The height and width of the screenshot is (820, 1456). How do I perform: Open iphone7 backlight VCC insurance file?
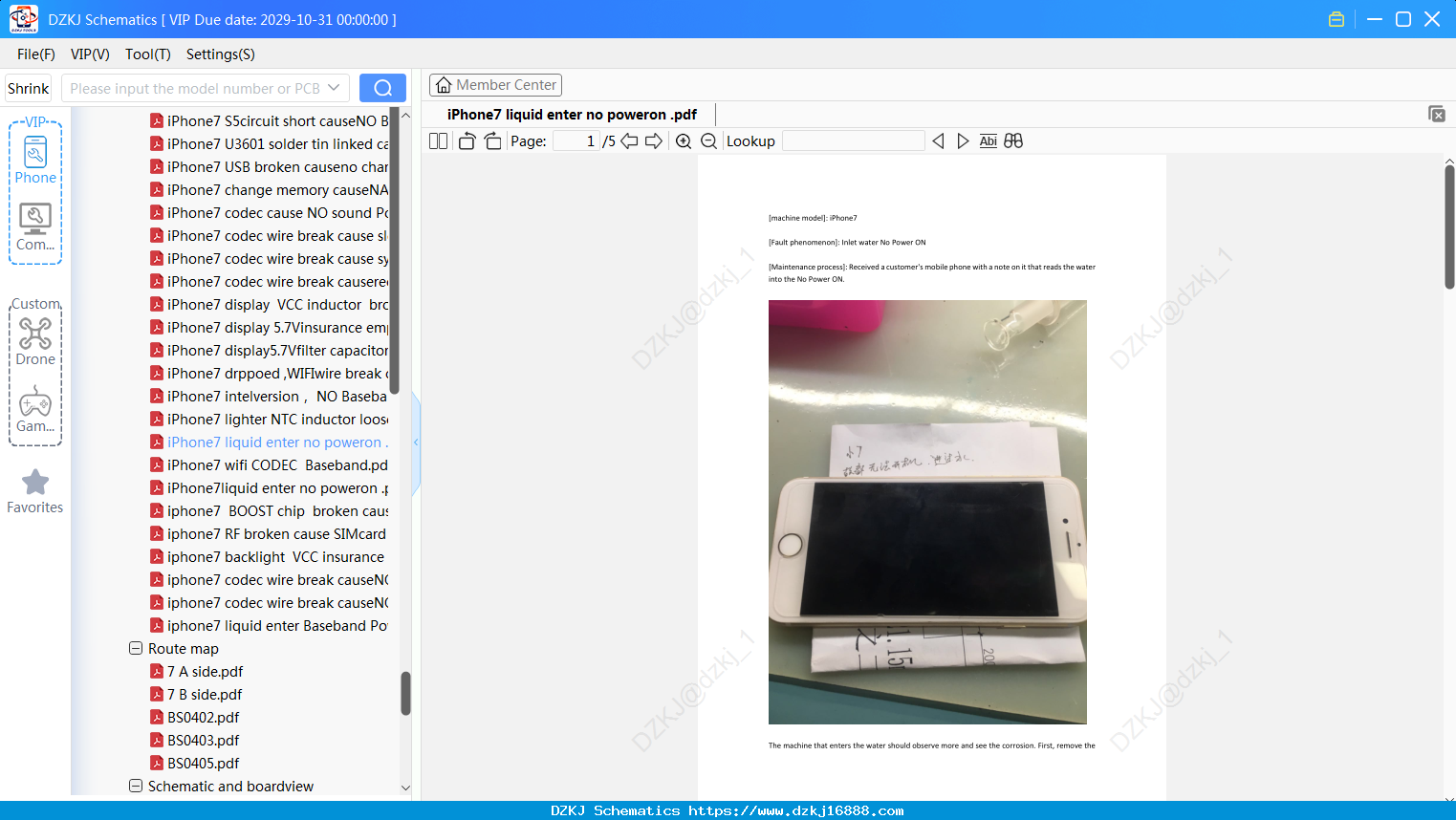coord(269,556)
